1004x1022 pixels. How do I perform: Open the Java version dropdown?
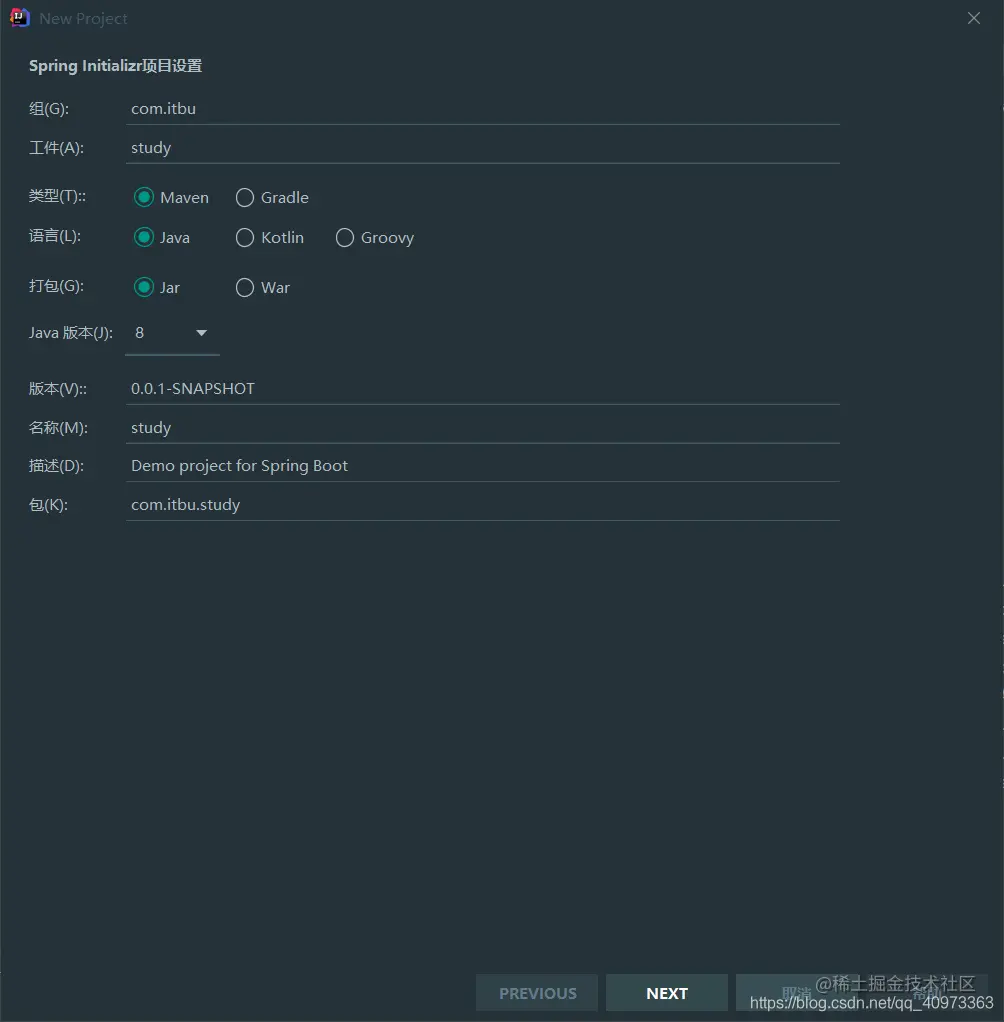(x=172, y=333)
